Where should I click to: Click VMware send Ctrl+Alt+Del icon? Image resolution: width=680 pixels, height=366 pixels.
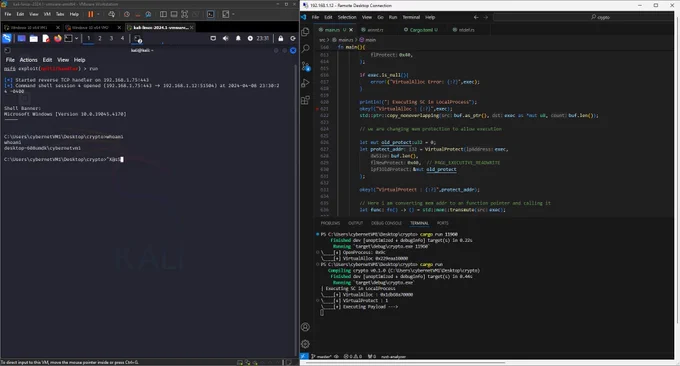pos(111,14)
